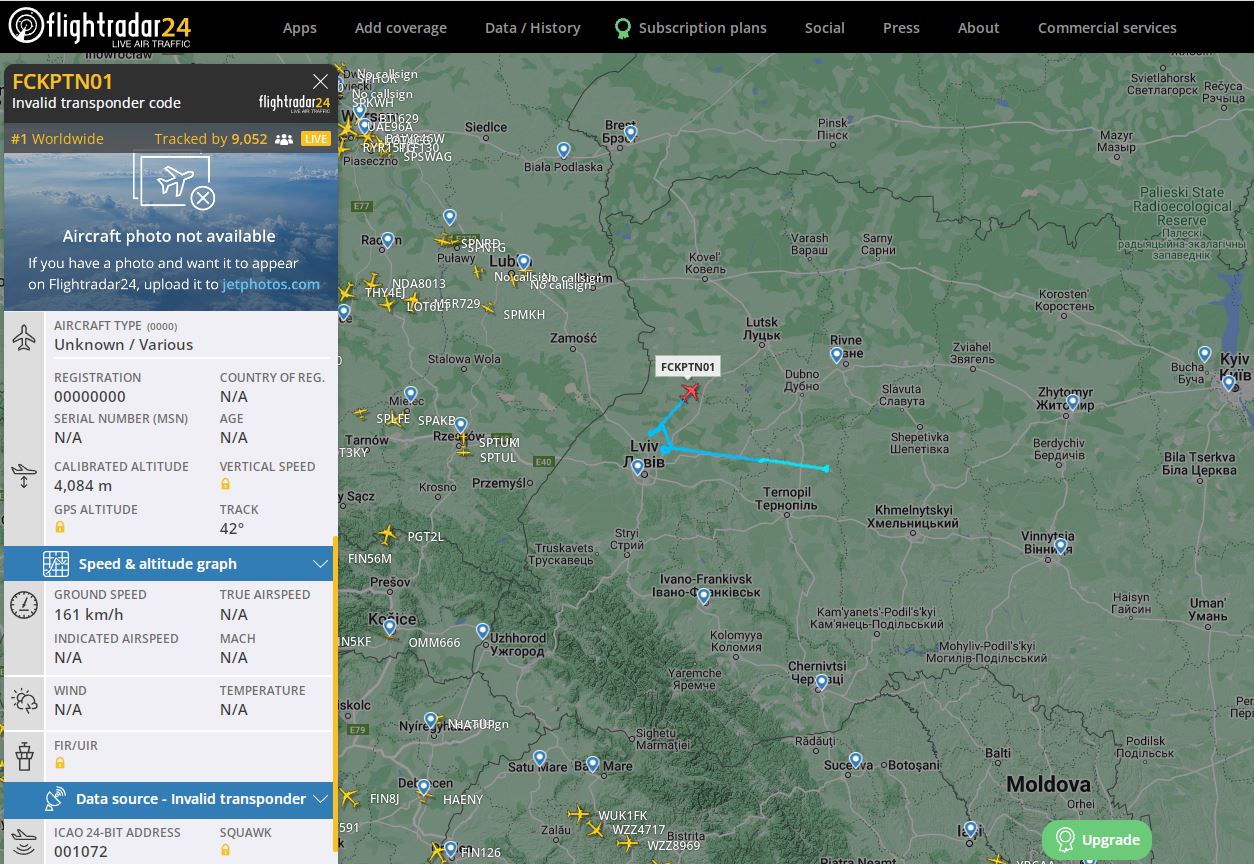Click registration value 00000000
This screenshot has width=1254, height=864.
(90, 397)
